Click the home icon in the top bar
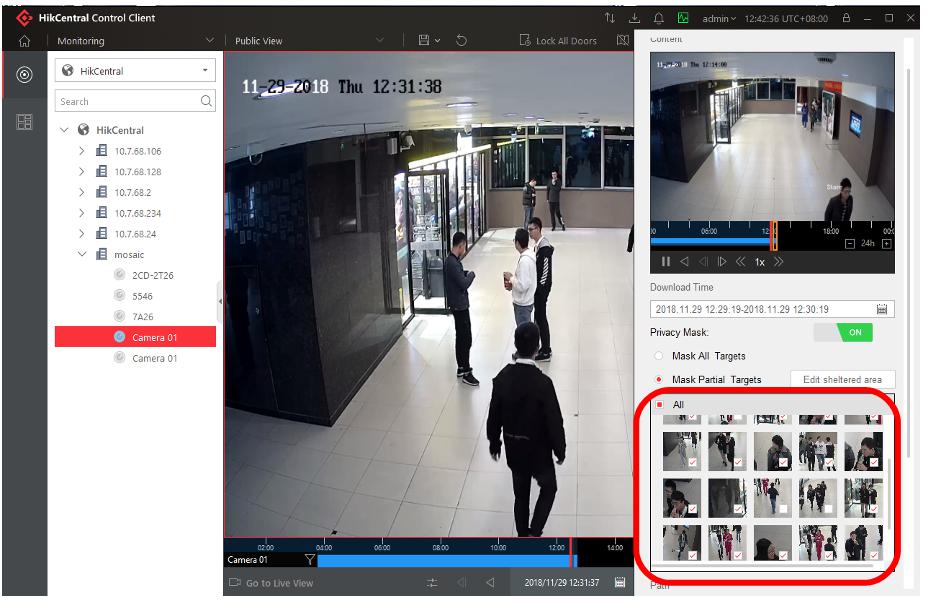Image resolution: width=928 pixels, height=604 pixels. click(x=24, y=41)
